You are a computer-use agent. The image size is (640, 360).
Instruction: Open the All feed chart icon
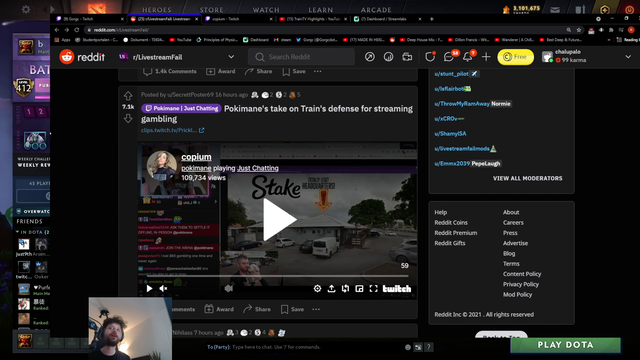click(388, 57)
